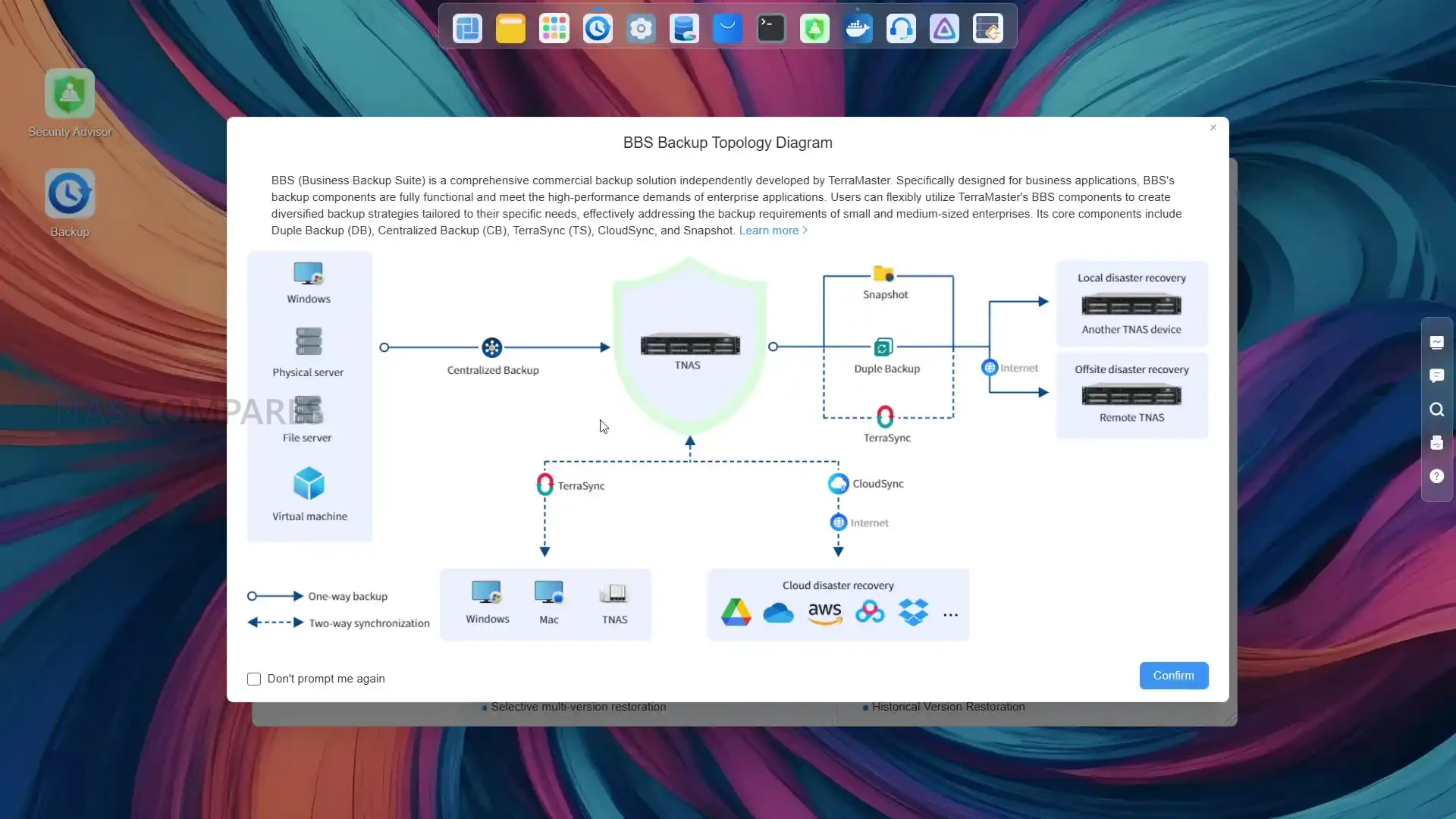Open the Control Panel gear icon

click(x=641, y=29)
